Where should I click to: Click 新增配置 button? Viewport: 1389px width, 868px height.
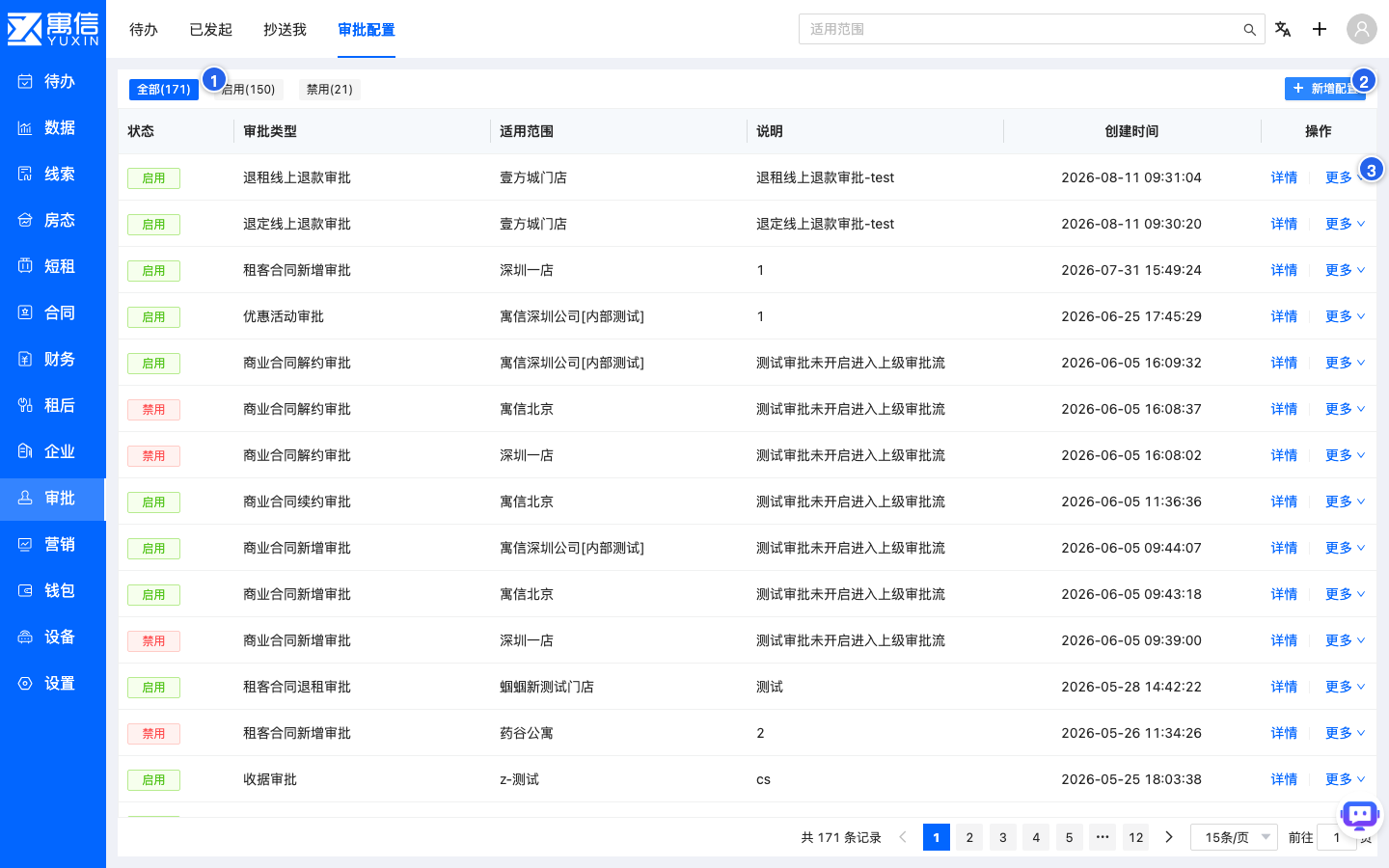(1325, 89)
